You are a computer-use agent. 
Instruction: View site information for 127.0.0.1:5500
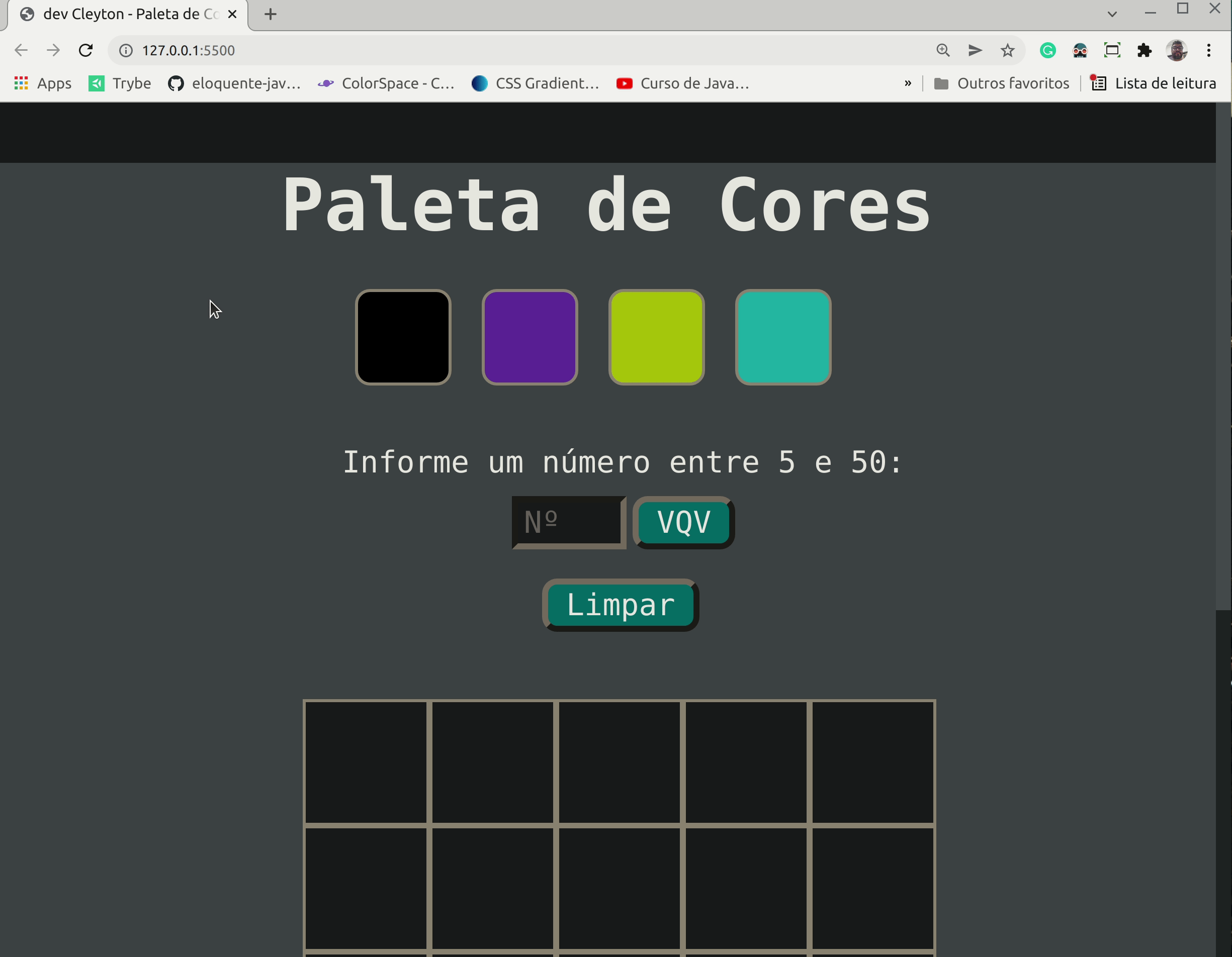[125, 50]
